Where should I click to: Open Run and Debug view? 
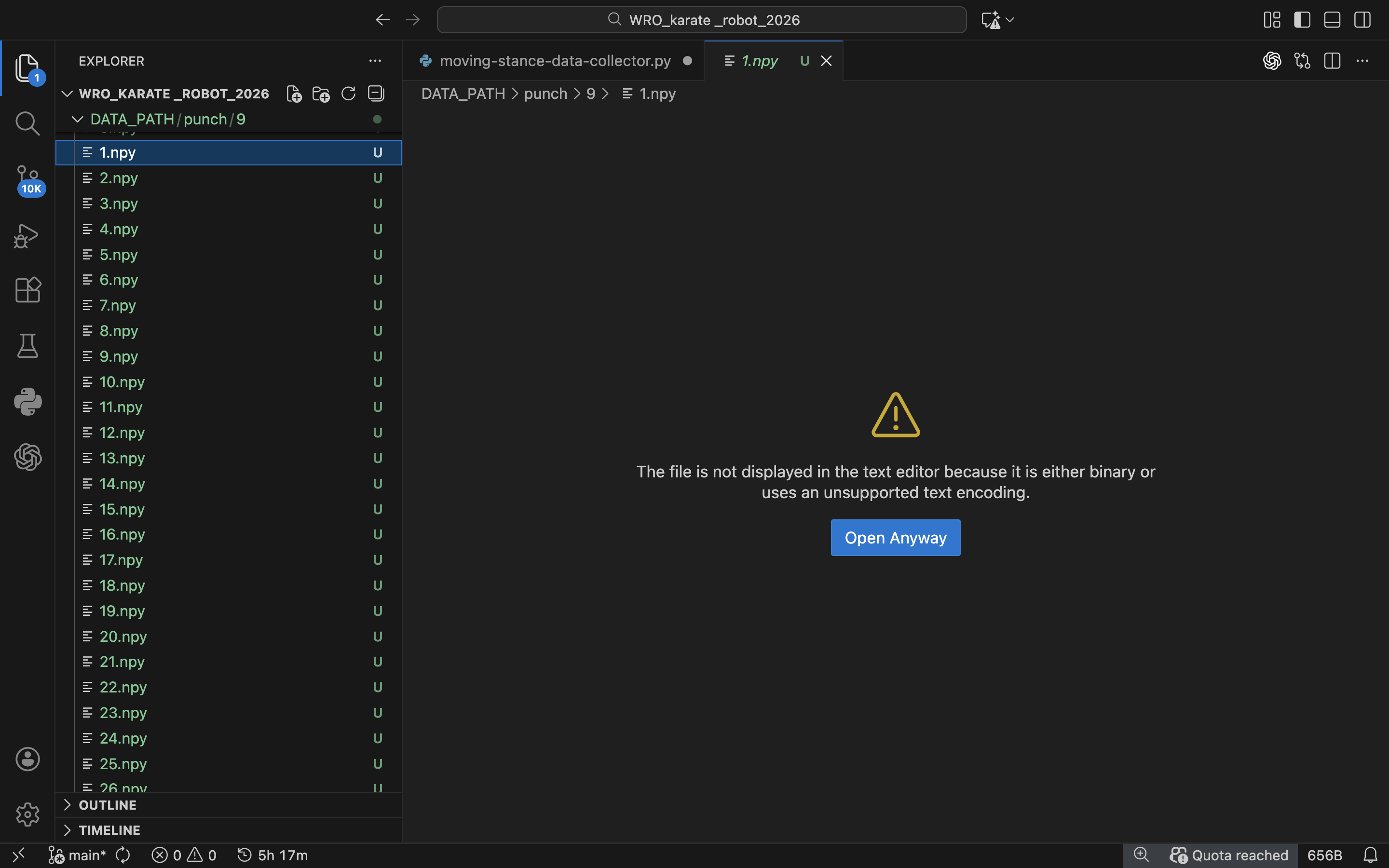coord(27,235)
